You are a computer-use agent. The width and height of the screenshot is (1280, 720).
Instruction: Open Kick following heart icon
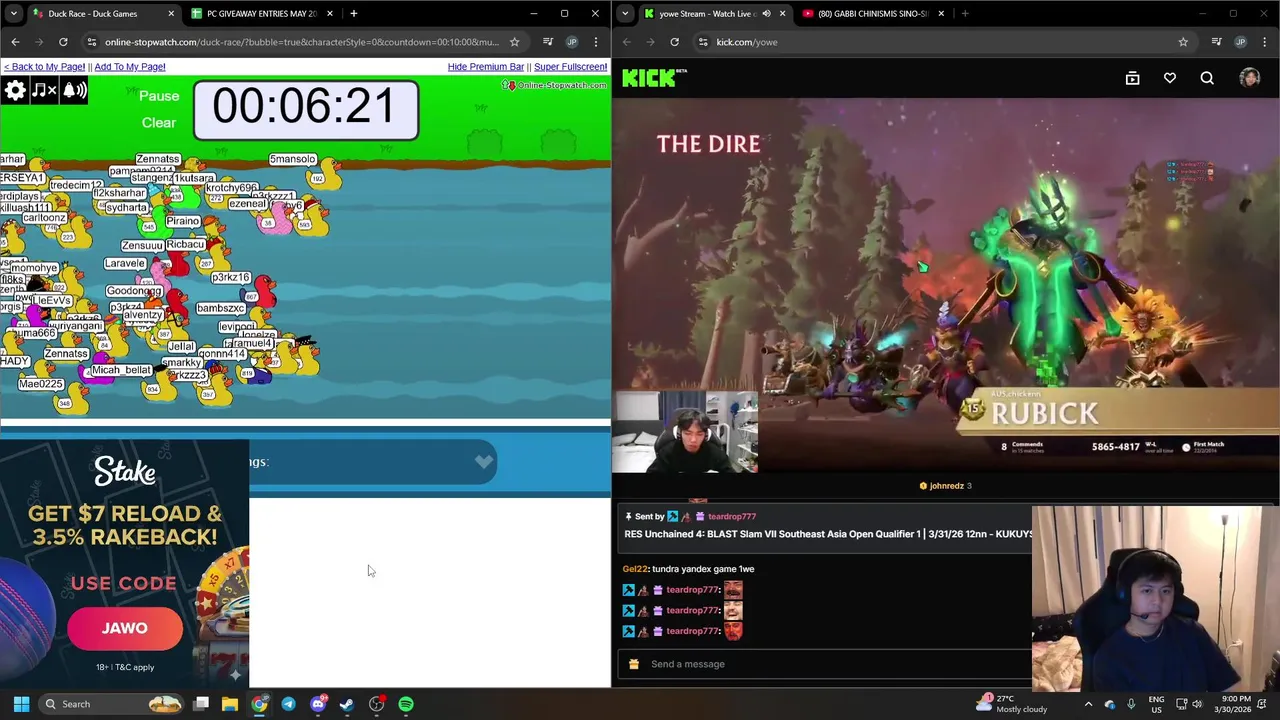[x=1170, y=78]
